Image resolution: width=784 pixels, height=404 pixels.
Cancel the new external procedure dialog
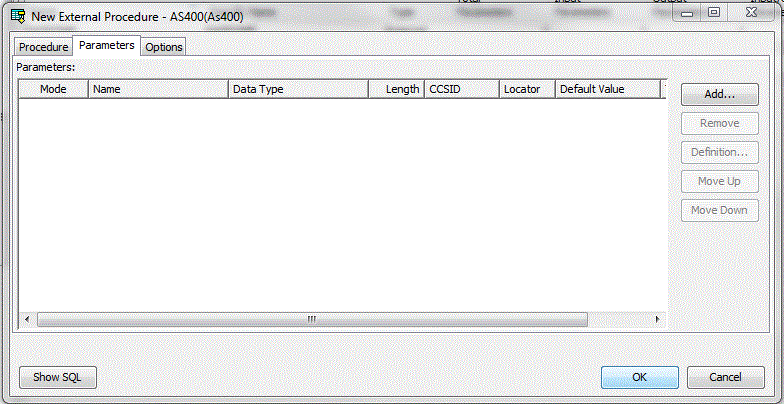726,377
